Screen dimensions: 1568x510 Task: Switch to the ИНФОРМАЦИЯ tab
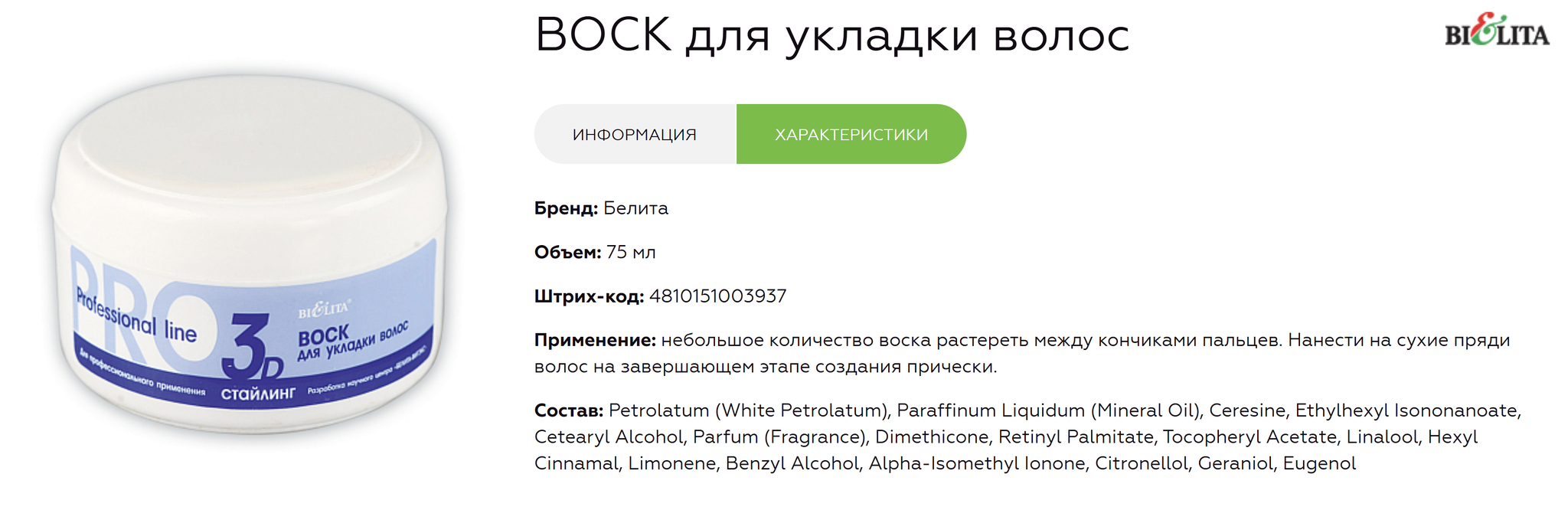click(x=635, y=135)
